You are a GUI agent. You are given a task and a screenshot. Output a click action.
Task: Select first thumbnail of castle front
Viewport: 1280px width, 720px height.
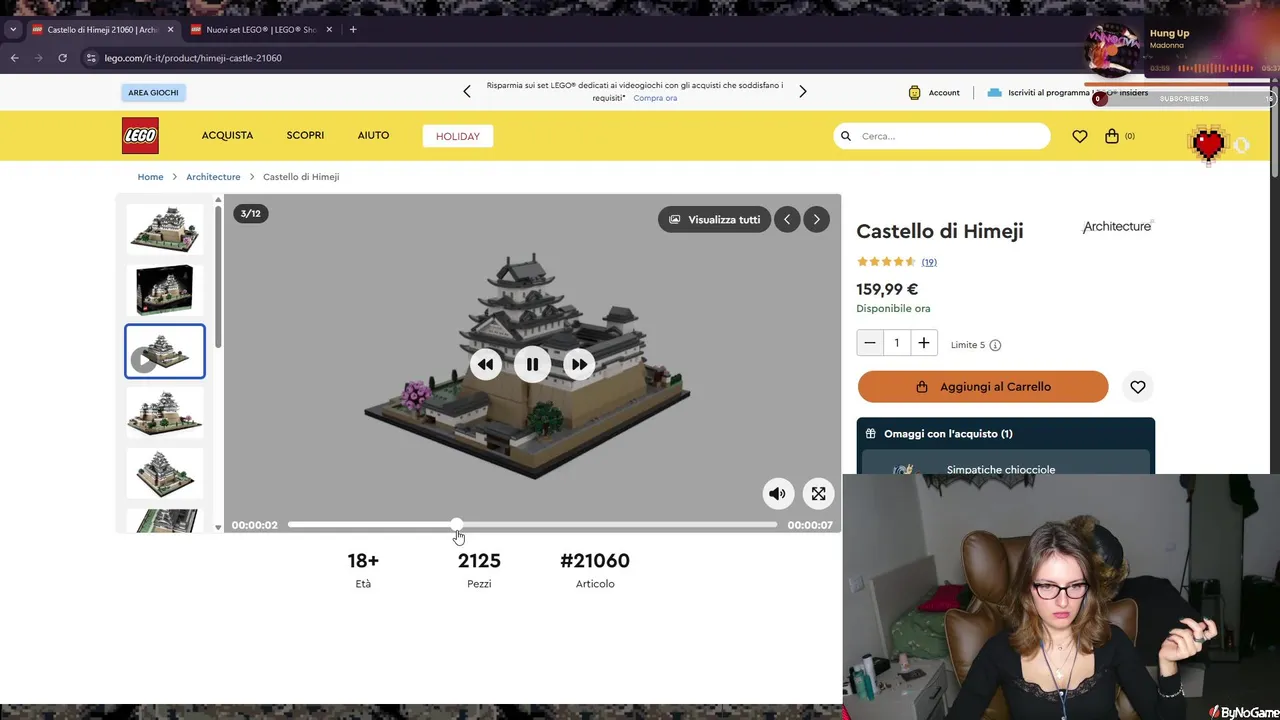pos(165,229)
